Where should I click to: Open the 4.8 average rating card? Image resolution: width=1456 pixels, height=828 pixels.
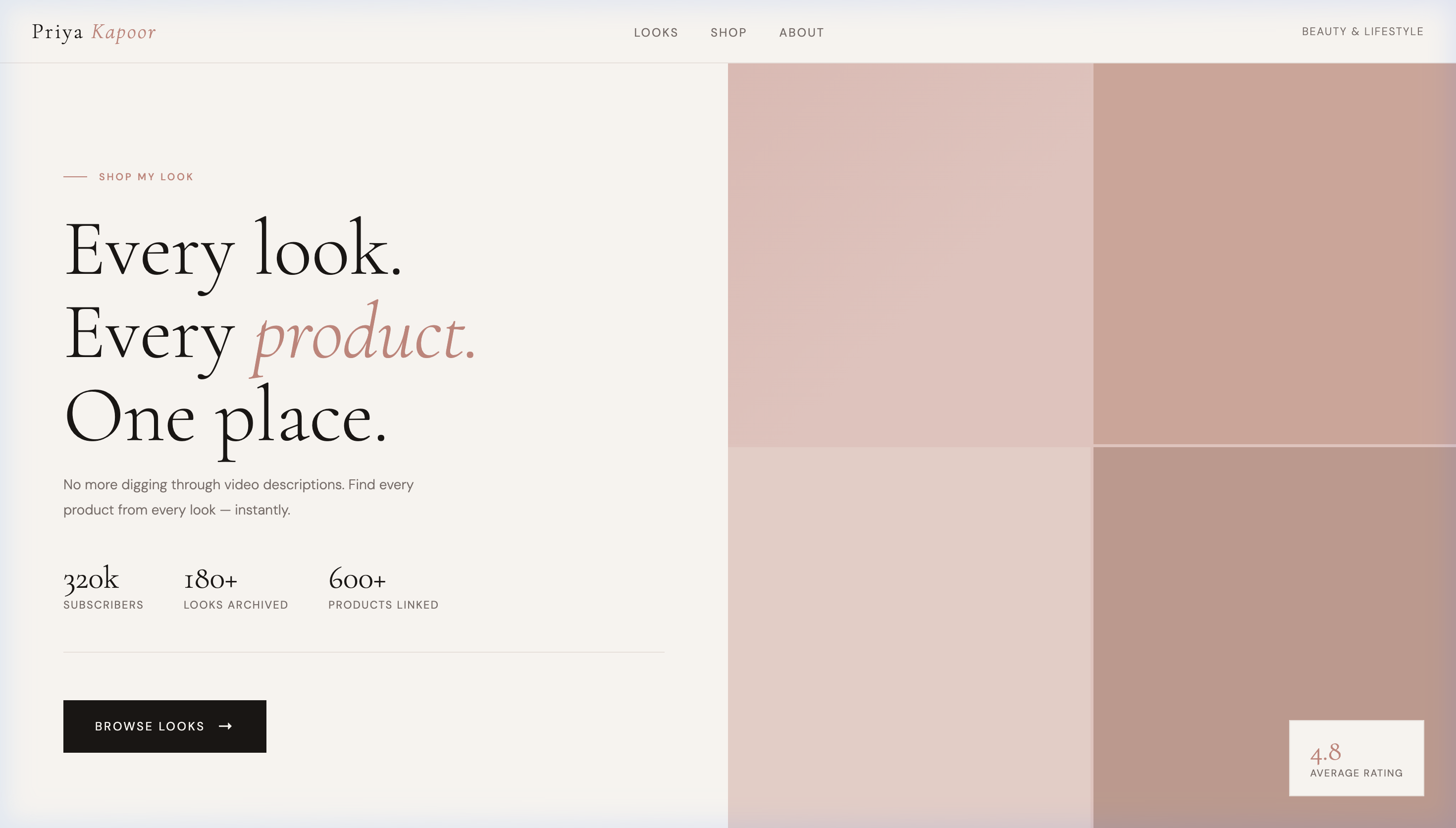pyautogui.click(x=1356, y=759)
